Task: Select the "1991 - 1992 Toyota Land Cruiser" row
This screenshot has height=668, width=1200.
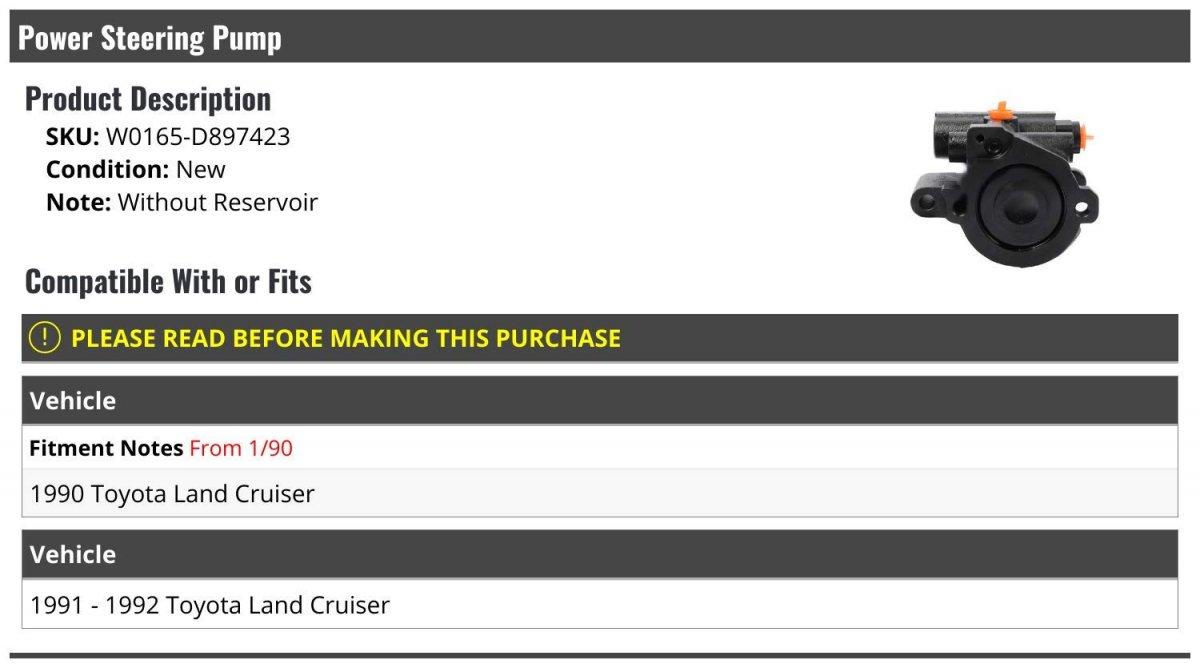Action: pos(210,605)
